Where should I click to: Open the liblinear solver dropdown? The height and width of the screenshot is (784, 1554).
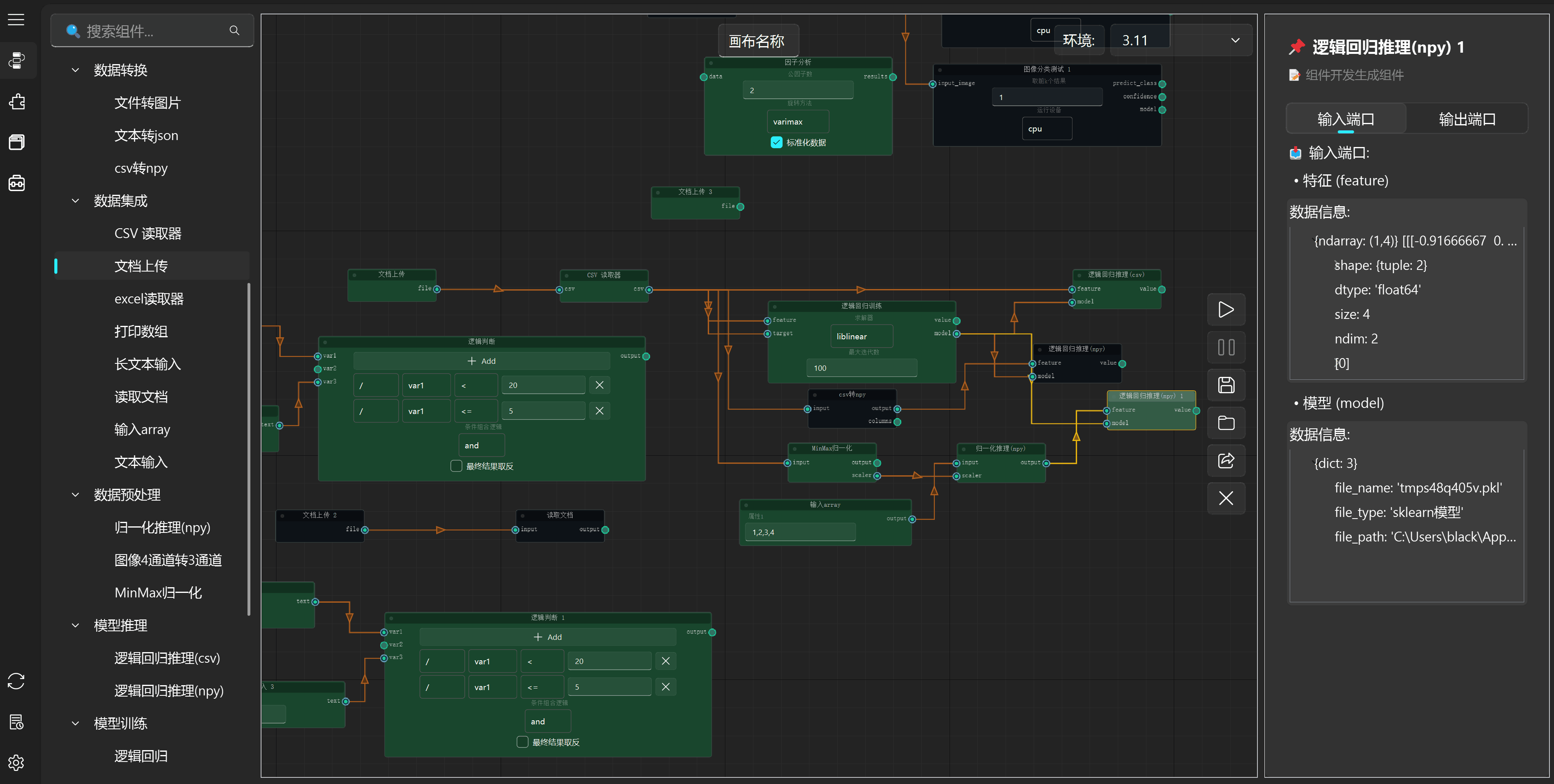[x=861, y=336]
